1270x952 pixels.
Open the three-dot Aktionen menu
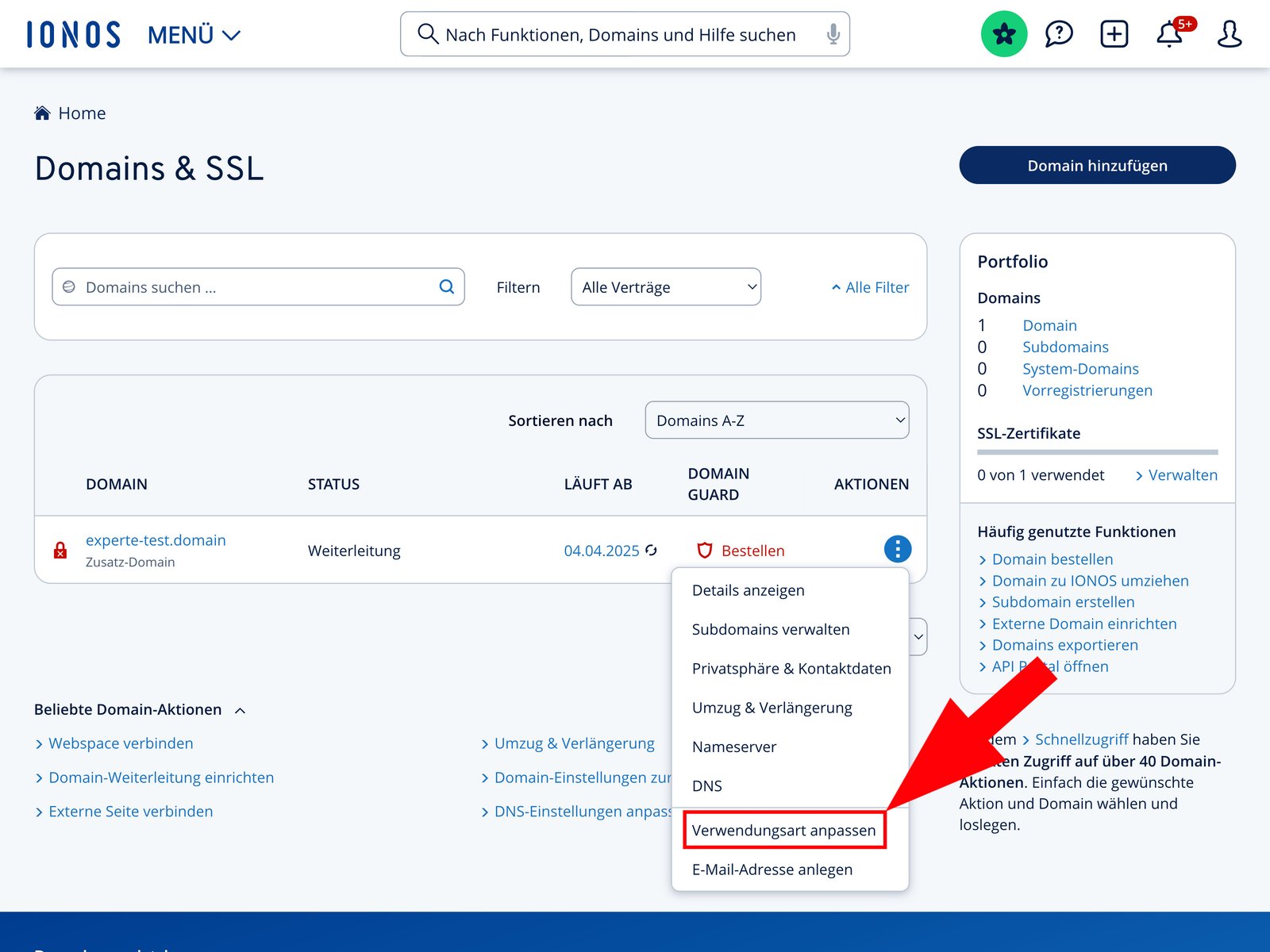[x=898, y=548]
